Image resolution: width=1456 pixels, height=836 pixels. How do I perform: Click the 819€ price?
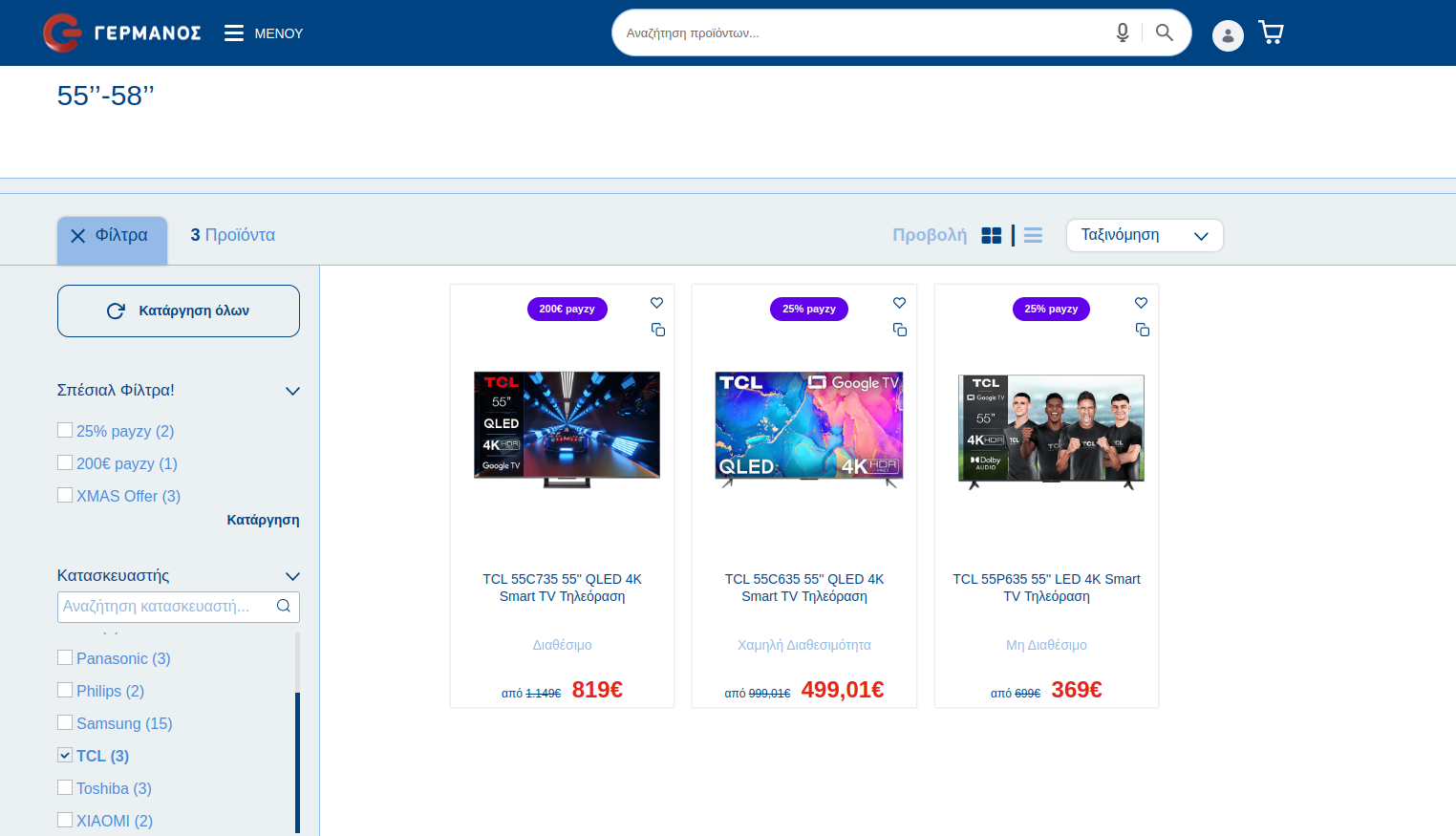click(x=597, y=690)
